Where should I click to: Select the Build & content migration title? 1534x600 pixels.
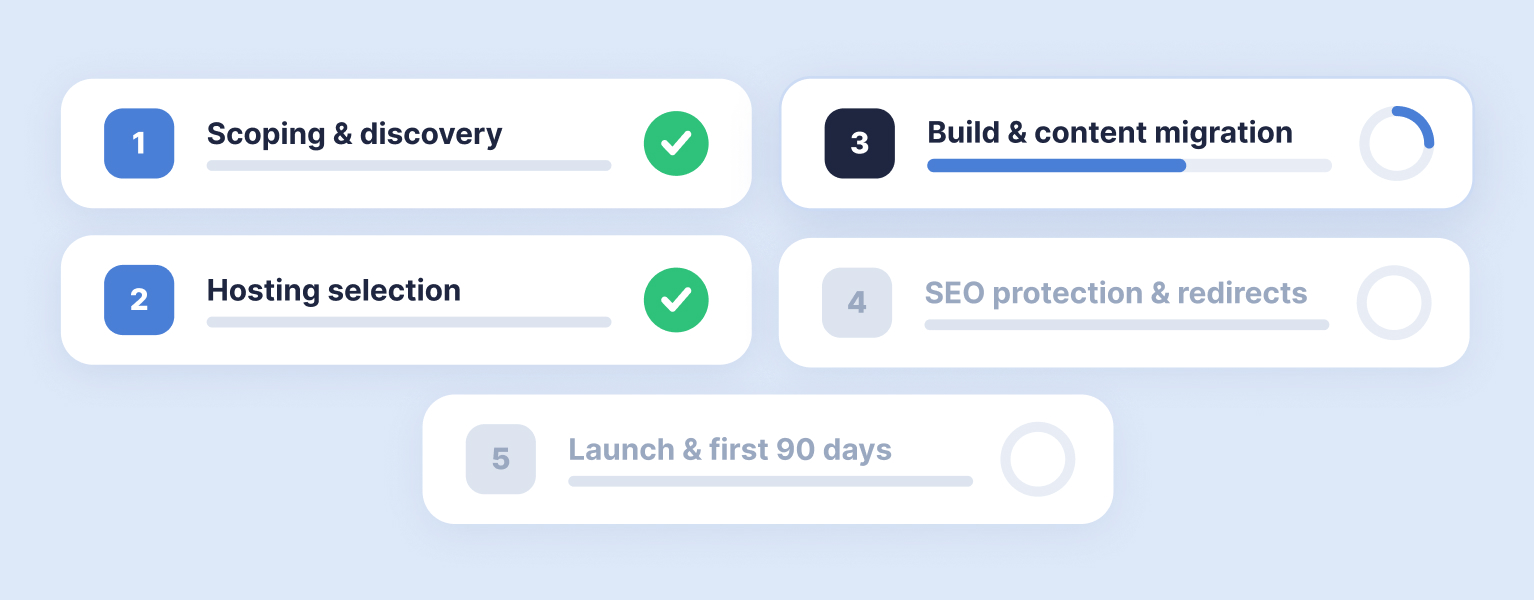click(1110, 133)
